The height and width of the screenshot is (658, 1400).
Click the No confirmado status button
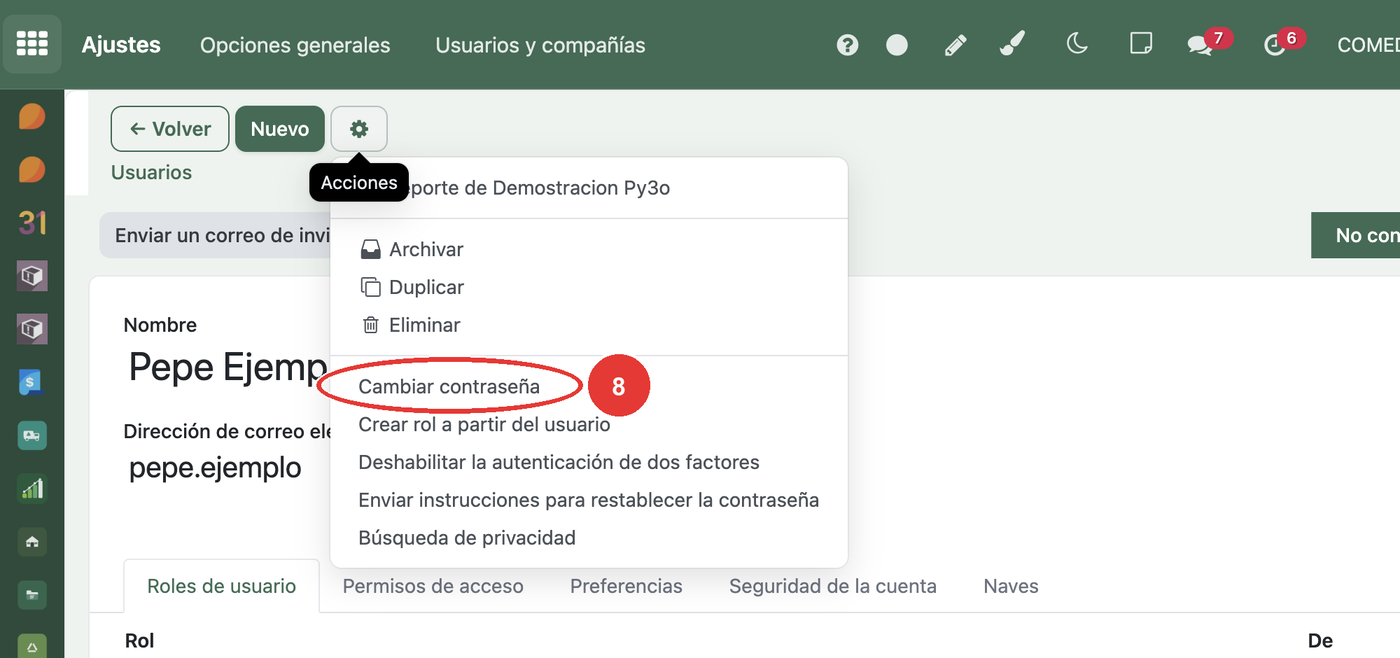pos(1356,236)
